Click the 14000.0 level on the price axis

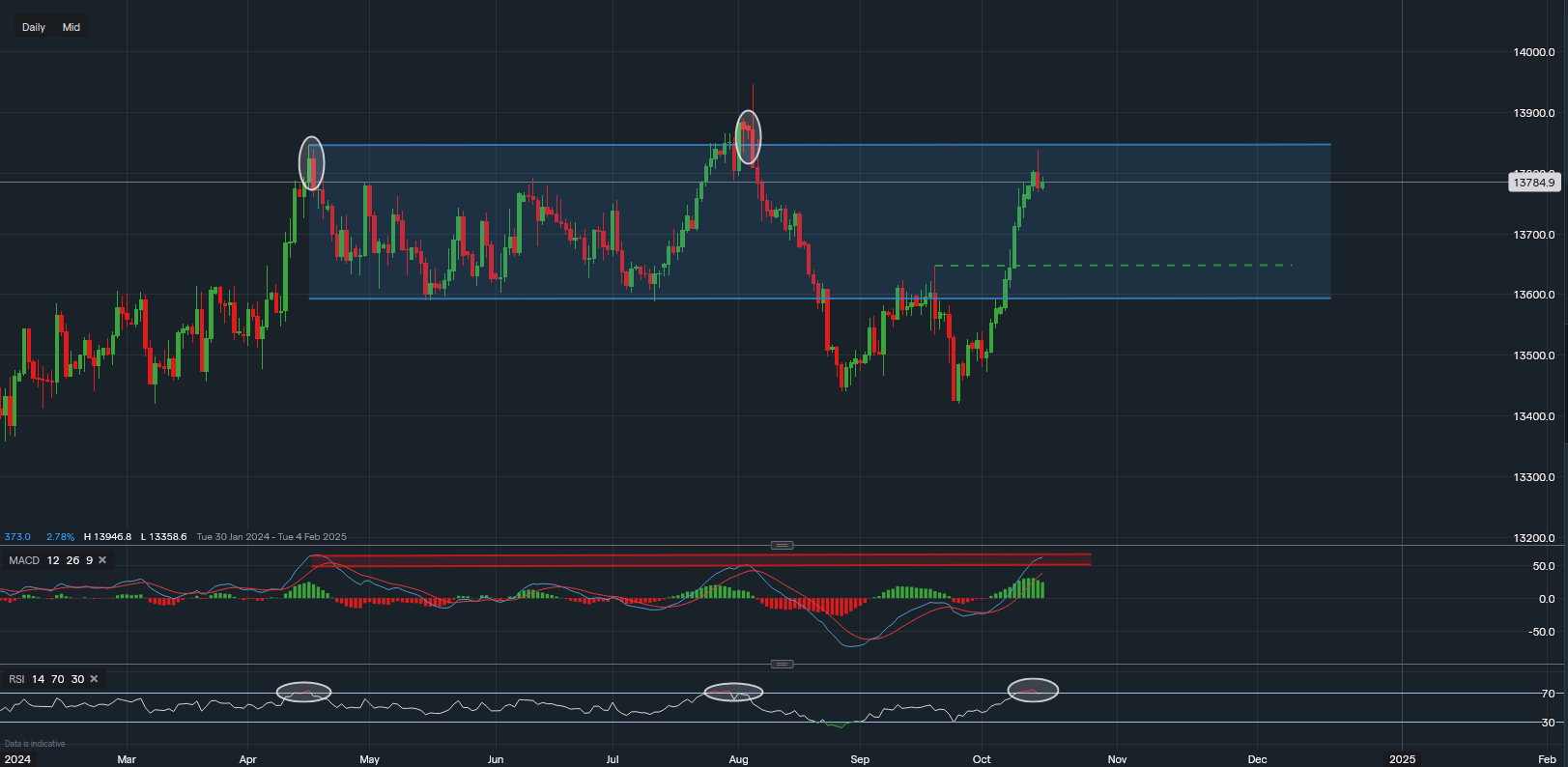1533,52
